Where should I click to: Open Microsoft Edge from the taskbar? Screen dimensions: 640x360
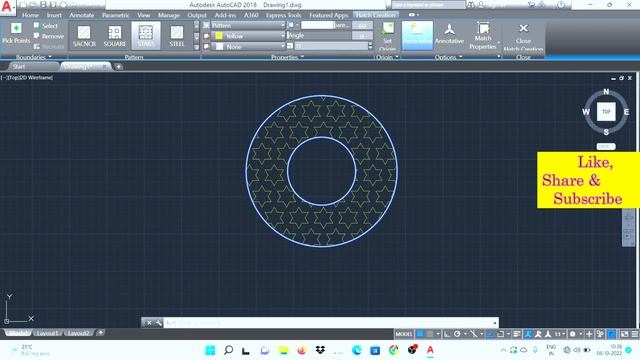coord(357,350)
